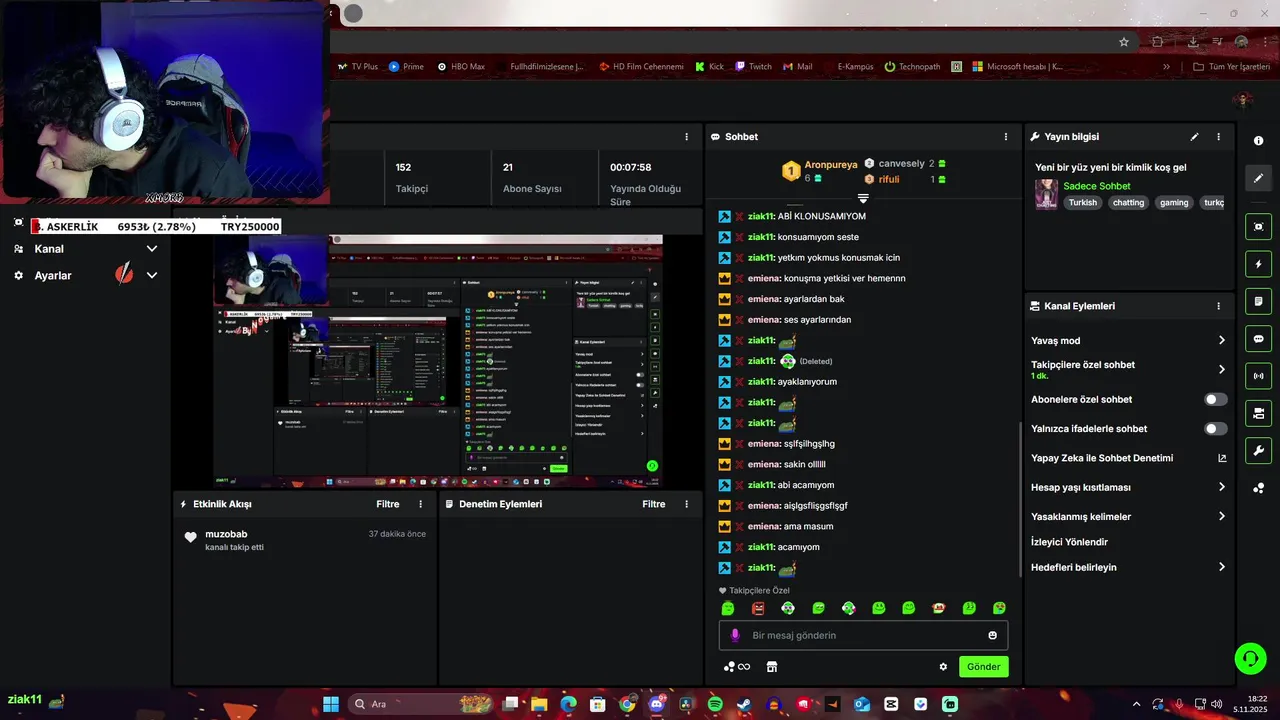Screen dimensions: 1280x720
Task: Open the stats panel three-dot menu
Action: tap(686, 137)
